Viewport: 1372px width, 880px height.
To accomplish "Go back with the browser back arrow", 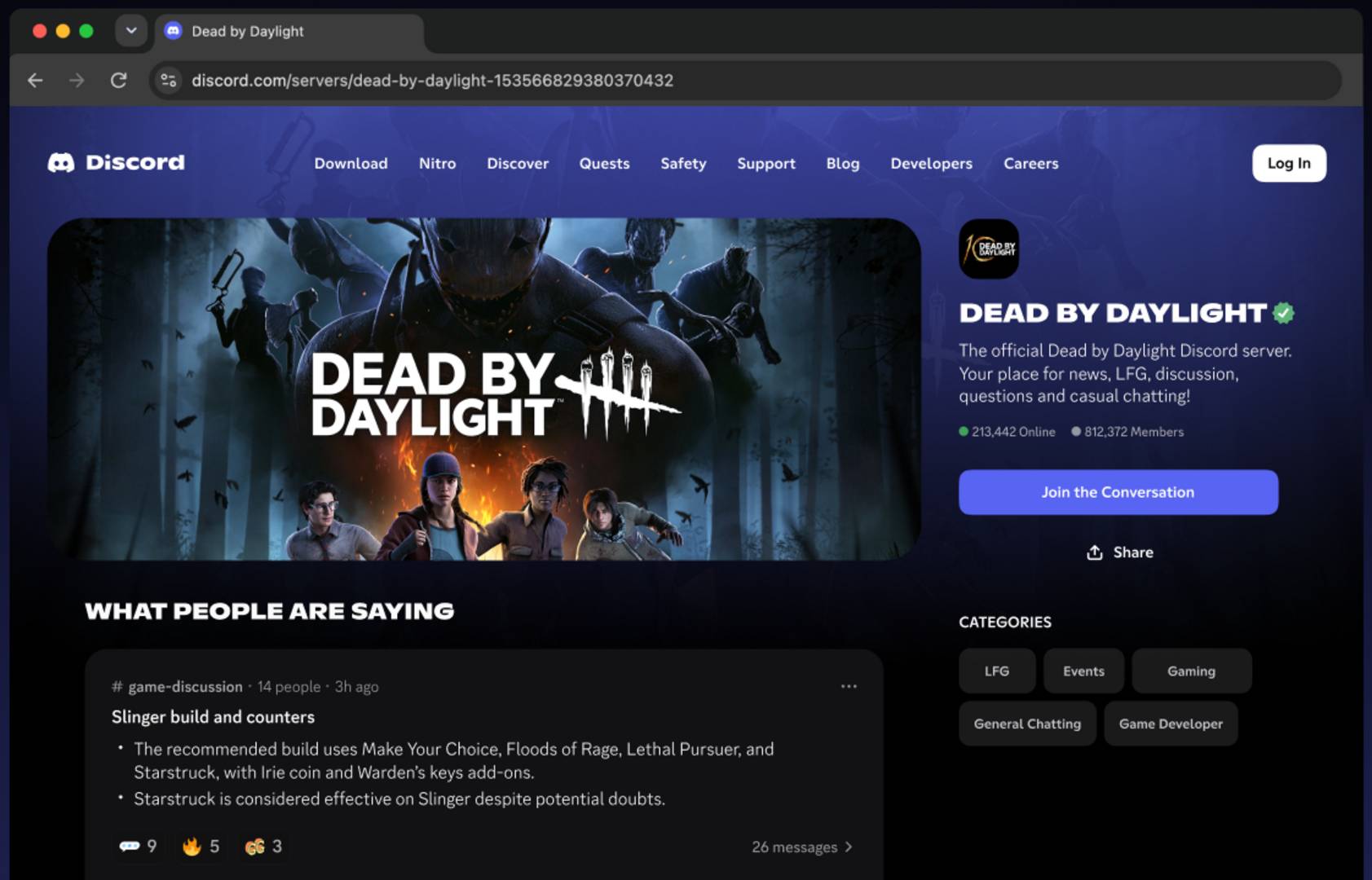I will point(35,80).
